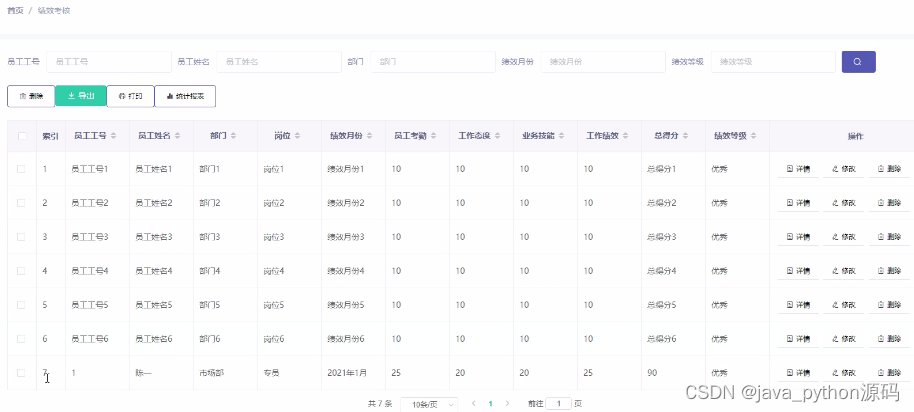Check the 员工工号4 row checkbox

point(22,270)
